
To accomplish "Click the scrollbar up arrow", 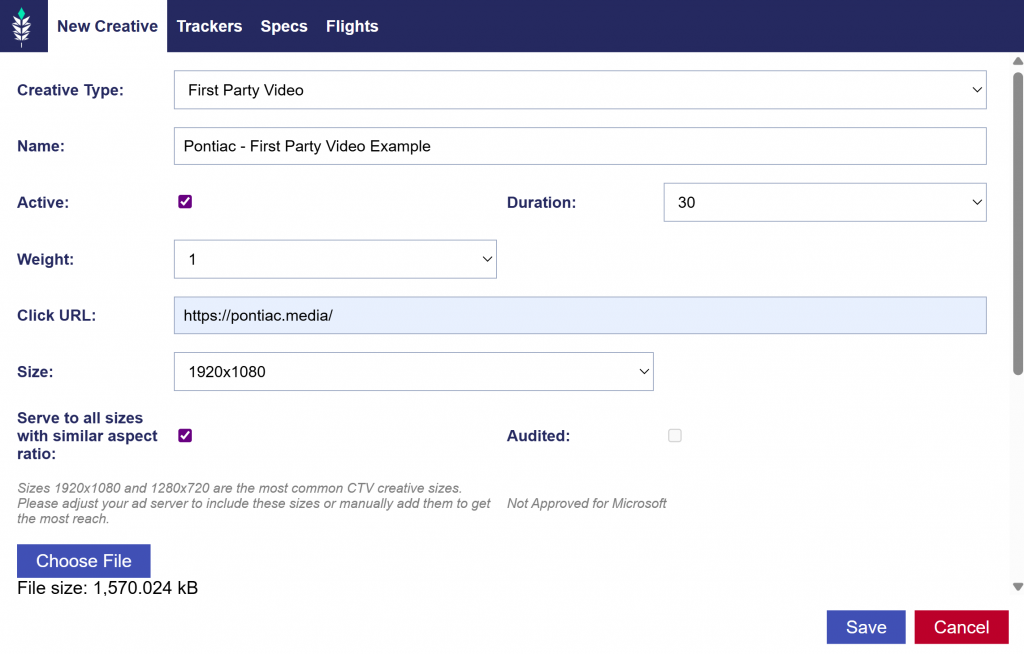I will point(1017,61).
